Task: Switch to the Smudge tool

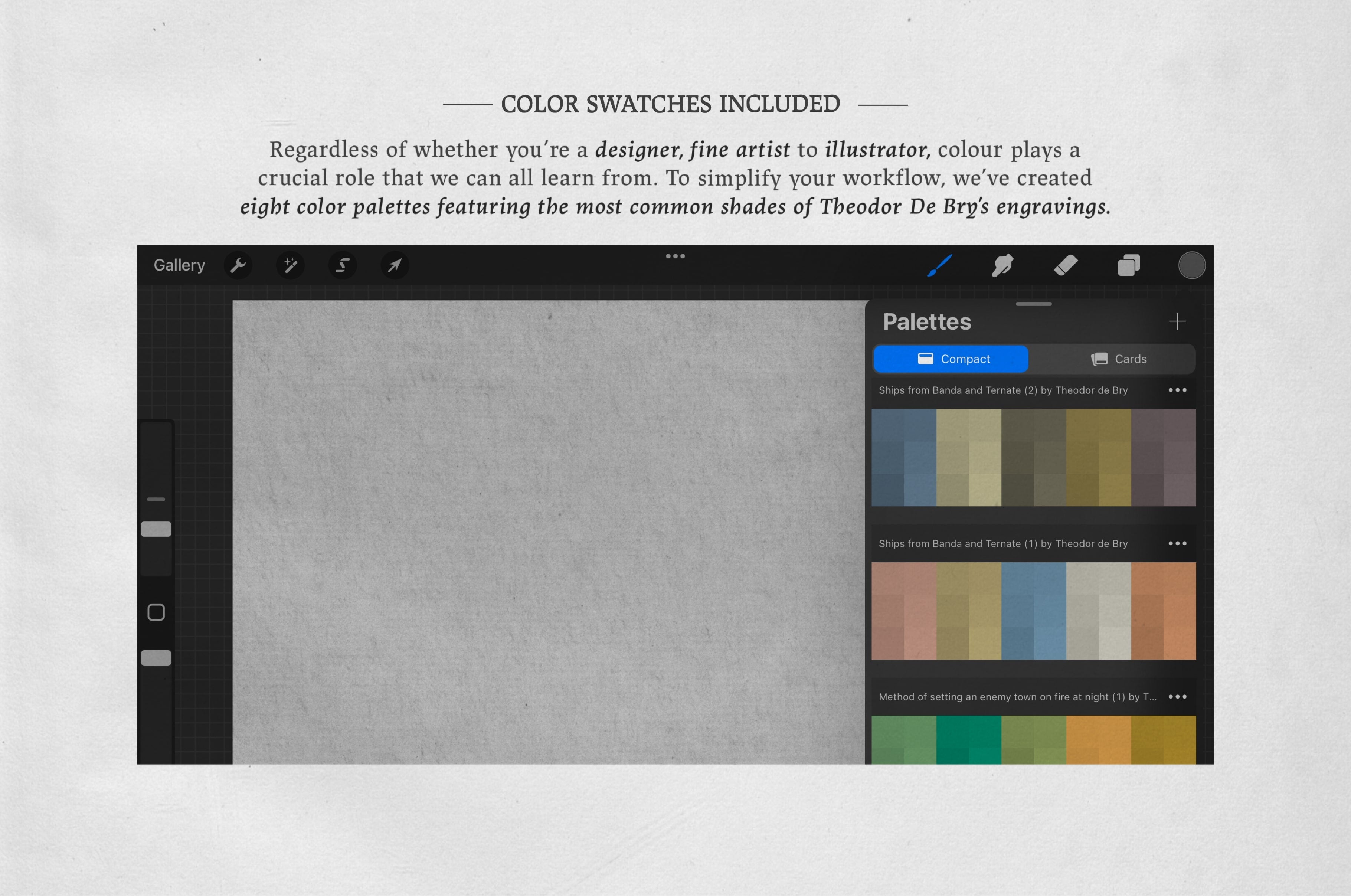Action: tap(1002, 265)
